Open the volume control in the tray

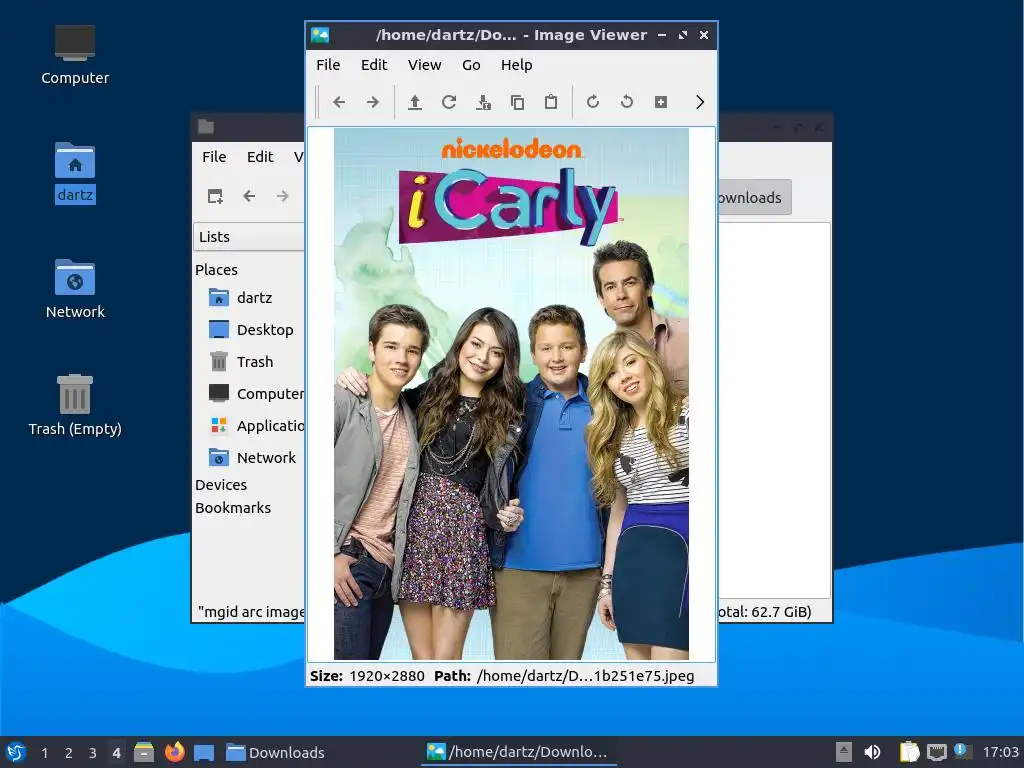[x=872, y=752]
